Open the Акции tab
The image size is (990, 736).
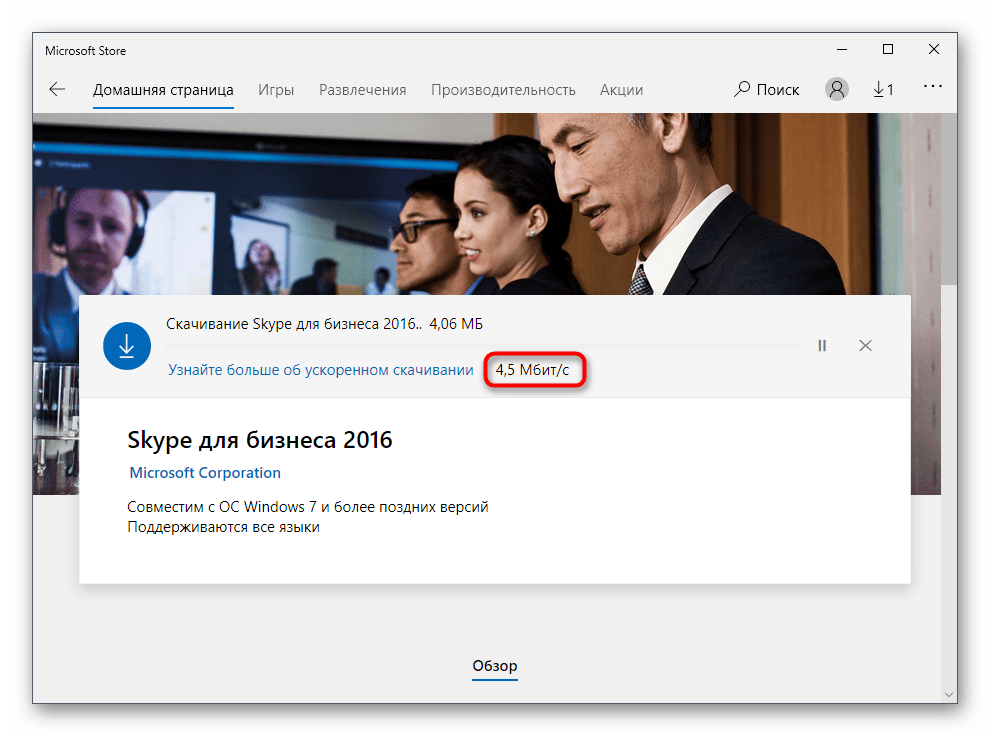pos(621,90)
